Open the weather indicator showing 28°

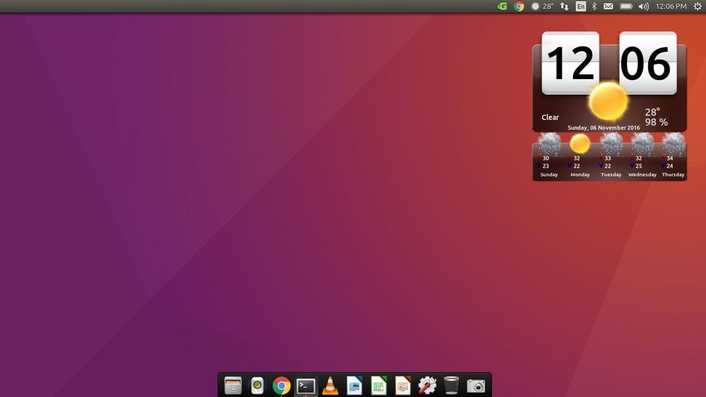[x=543, y=6]
